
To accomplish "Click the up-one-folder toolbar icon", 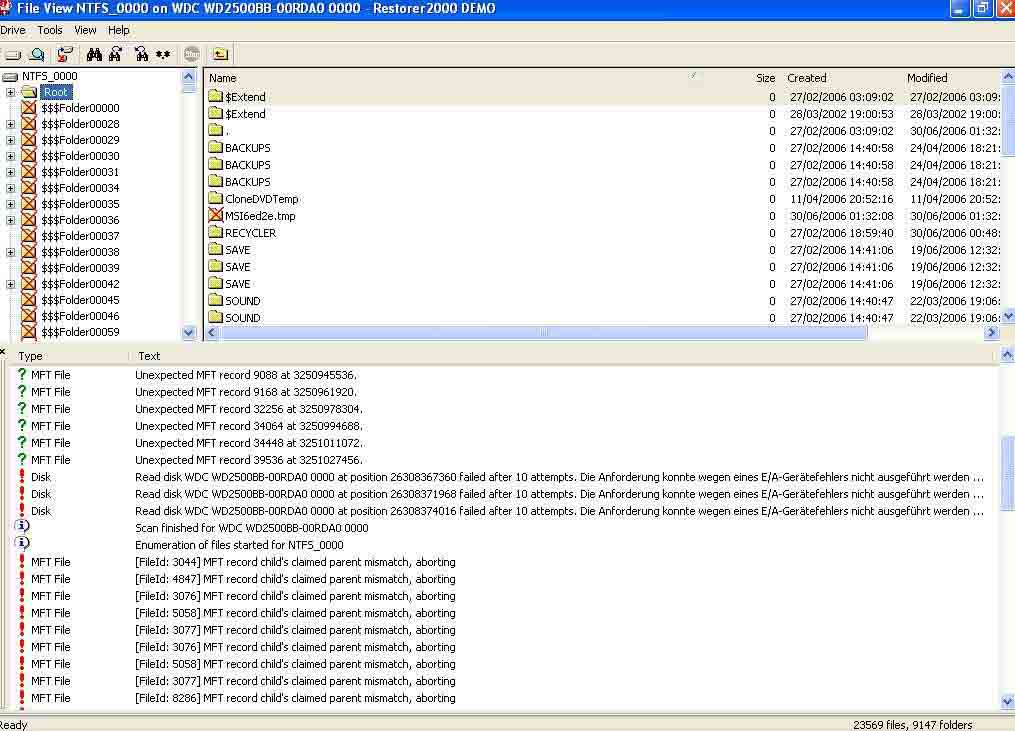I will (221, 55).
